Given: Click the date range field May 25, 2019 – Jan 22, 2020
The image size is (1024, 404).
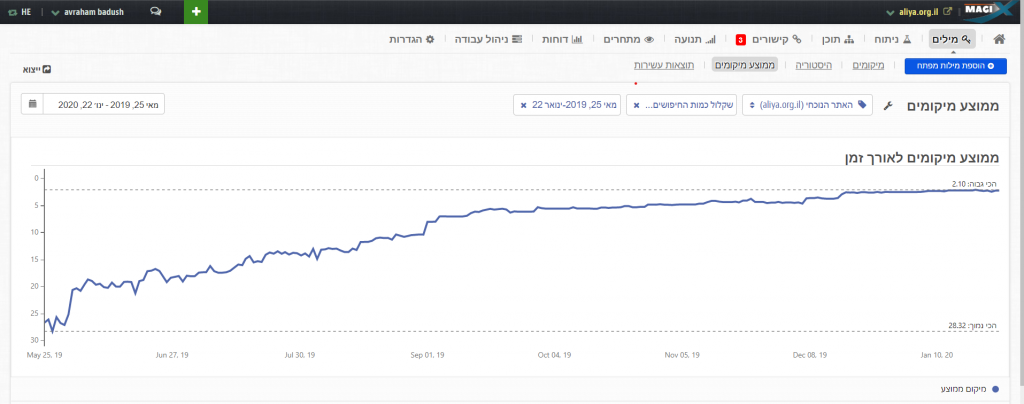Looking at the screenshot, I should click(x=104, y=104).
